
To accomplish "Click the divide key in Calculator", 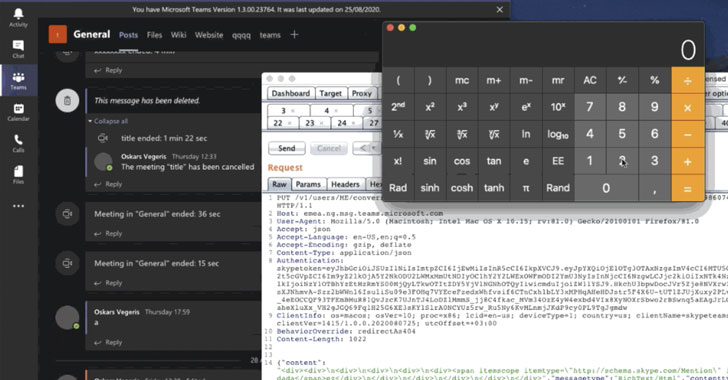I will 688,80.
